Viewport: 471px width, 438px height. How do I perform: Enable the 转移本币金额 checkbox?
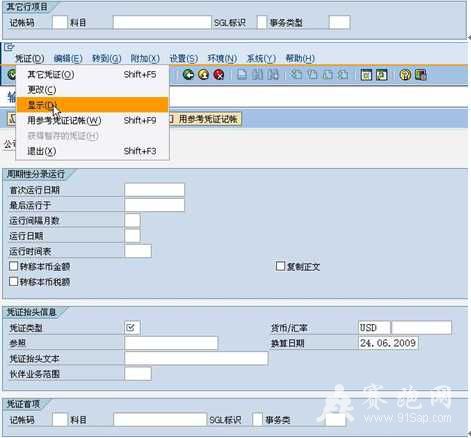pos(14,266)
